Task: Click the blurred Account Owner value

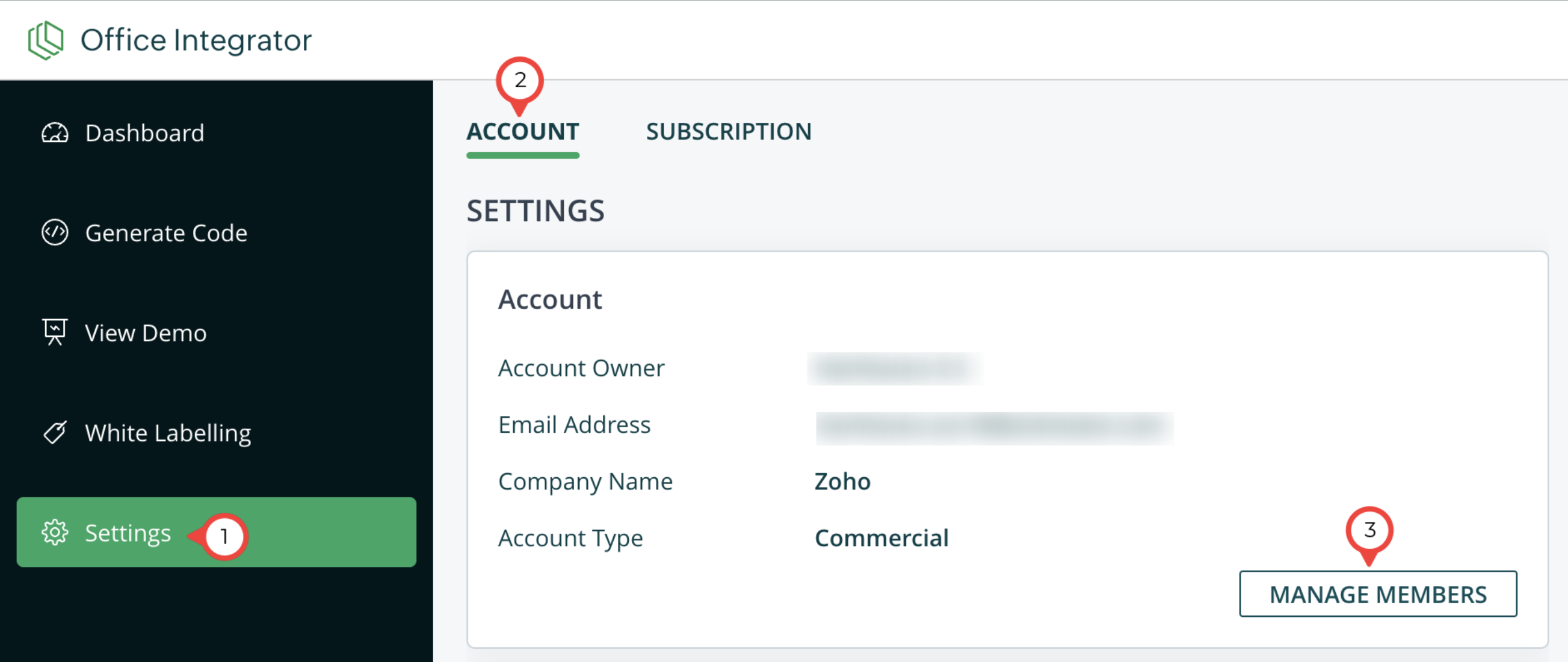Action: click(x=894, y=368)
